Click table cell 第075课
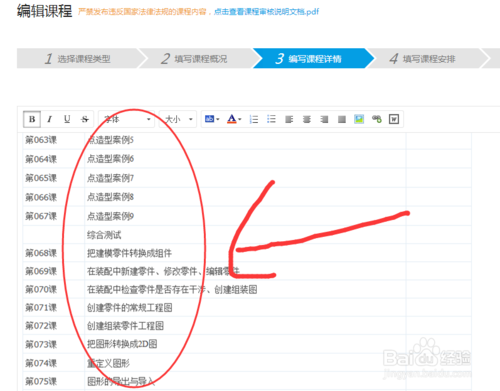500x391 pixels. coord(41,381)
